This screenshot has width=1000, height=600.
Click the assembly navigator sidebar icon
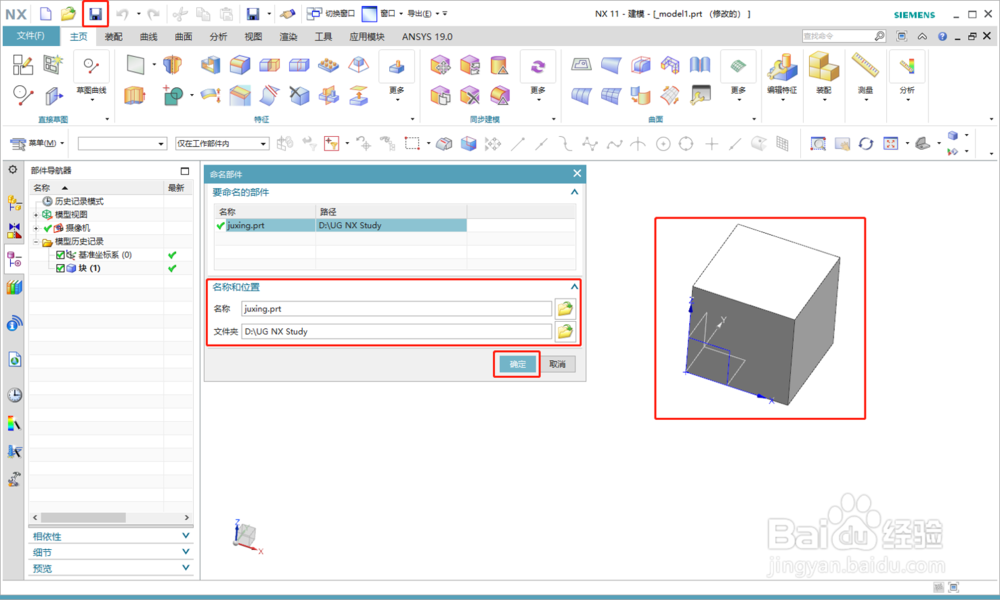(x=14, y=203)
